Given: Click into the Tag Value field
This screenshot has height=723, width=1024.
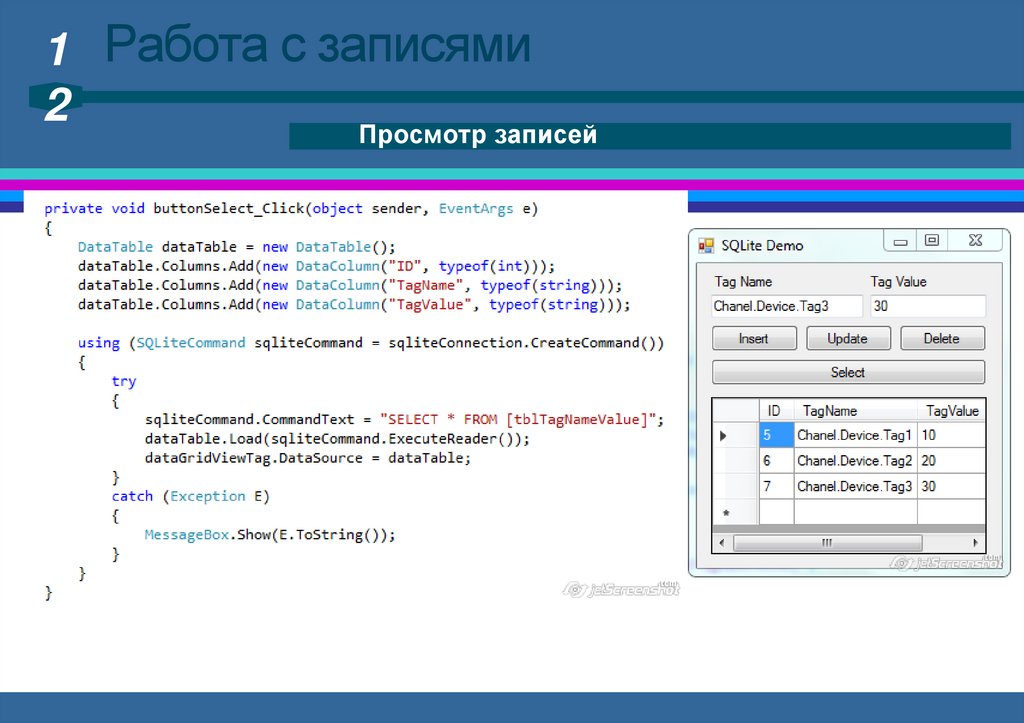Looking at the screenshot, I should tap(927, 307).
